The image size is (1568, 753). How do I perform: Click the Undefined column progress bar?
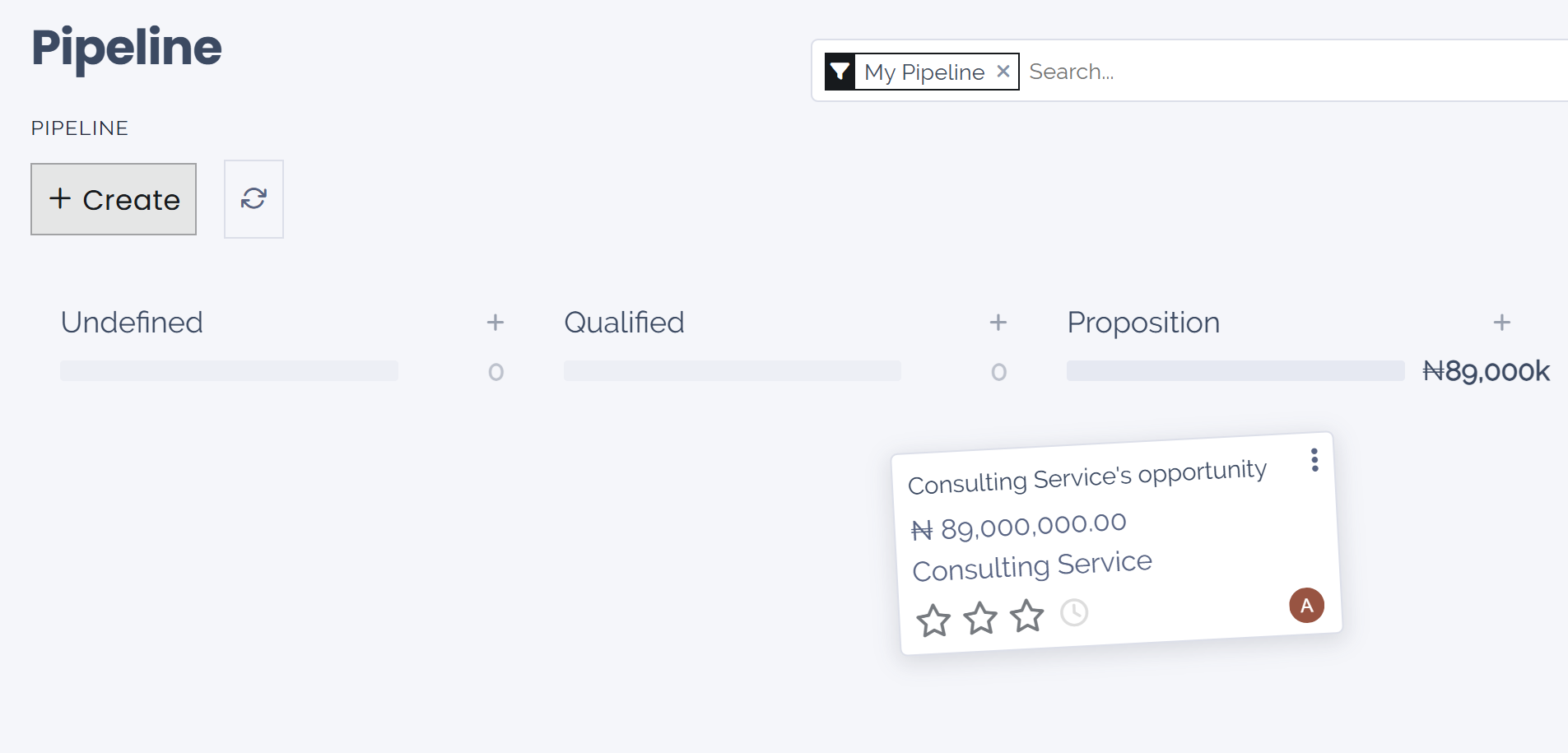coord(229,371)
